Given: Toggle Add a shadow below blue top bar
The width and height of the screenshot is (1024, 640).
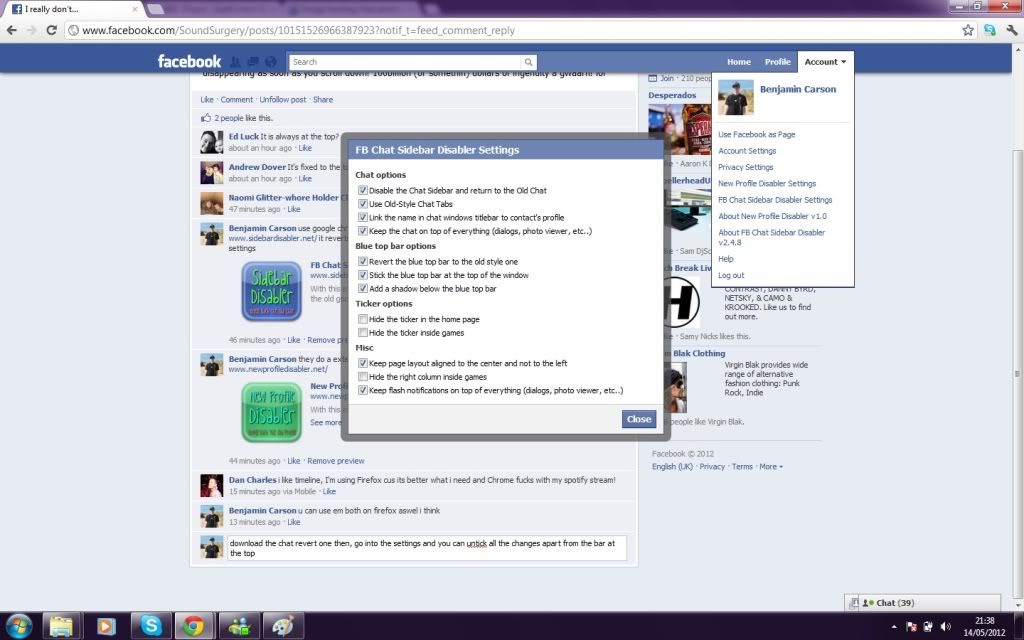Looking at the screenshot, I should pos(363,288).
